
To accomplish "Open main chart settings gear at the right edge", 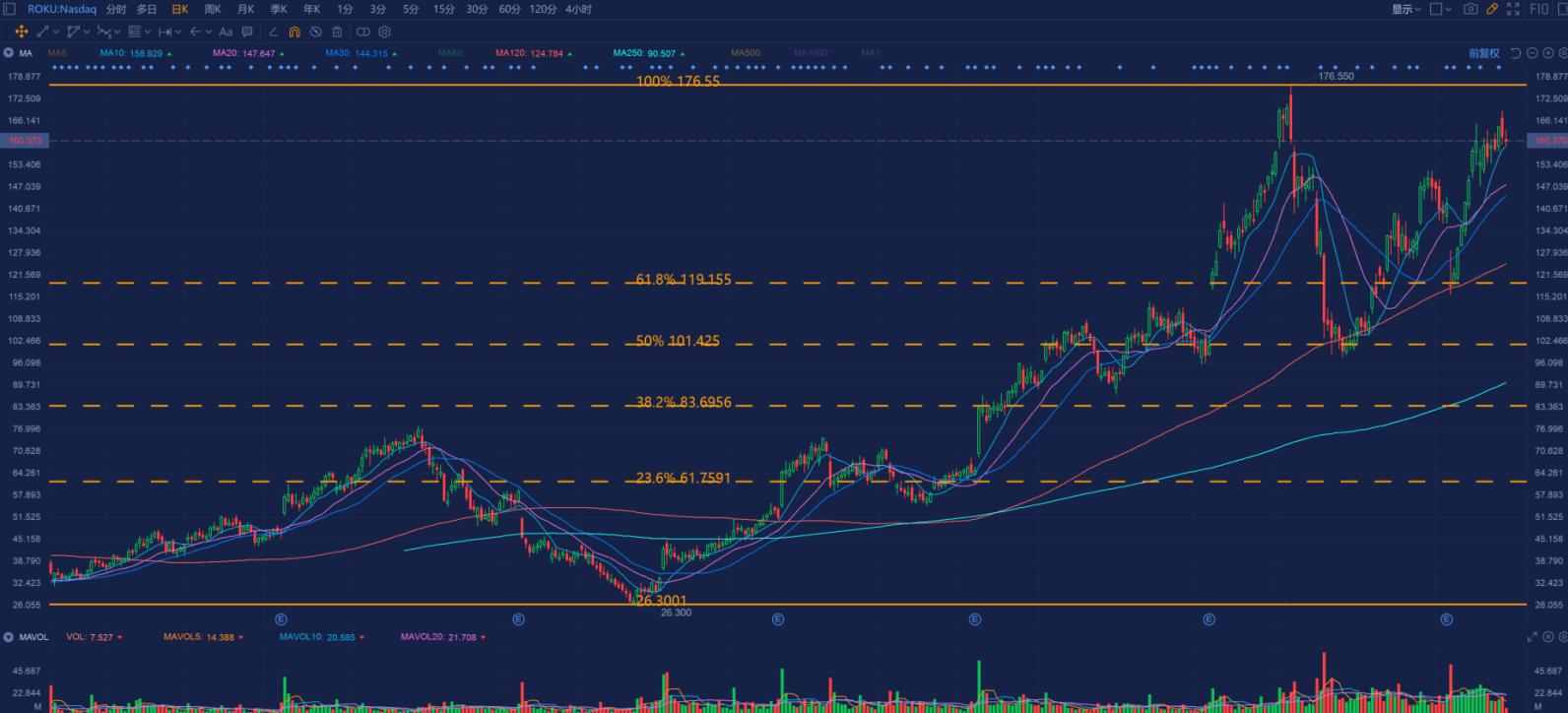I will [x=1563, y=53].
